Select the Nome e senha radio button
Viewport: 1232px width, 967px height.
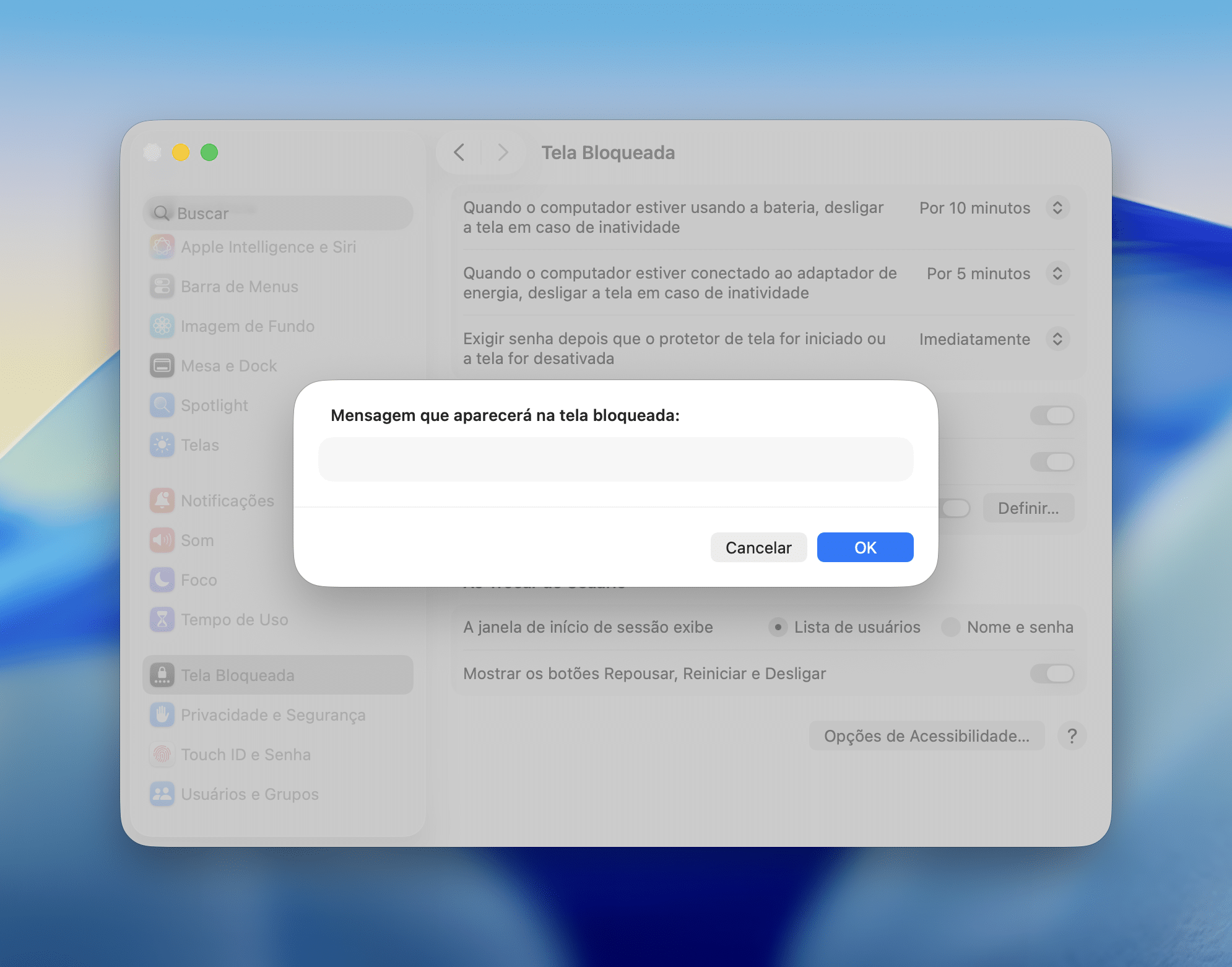tap(951, 627)
